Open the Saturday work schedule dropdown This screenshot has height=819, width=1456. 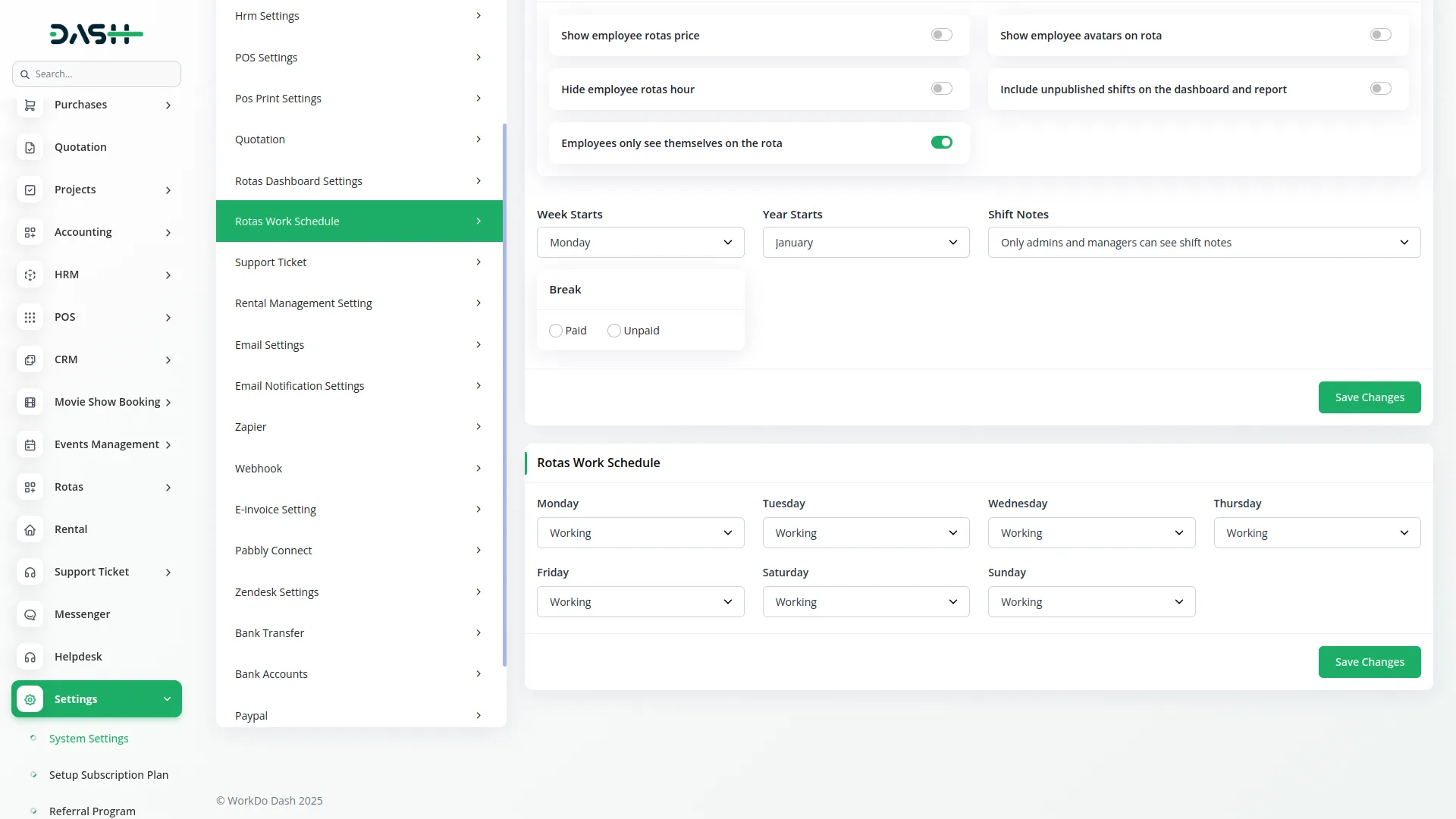865,602
